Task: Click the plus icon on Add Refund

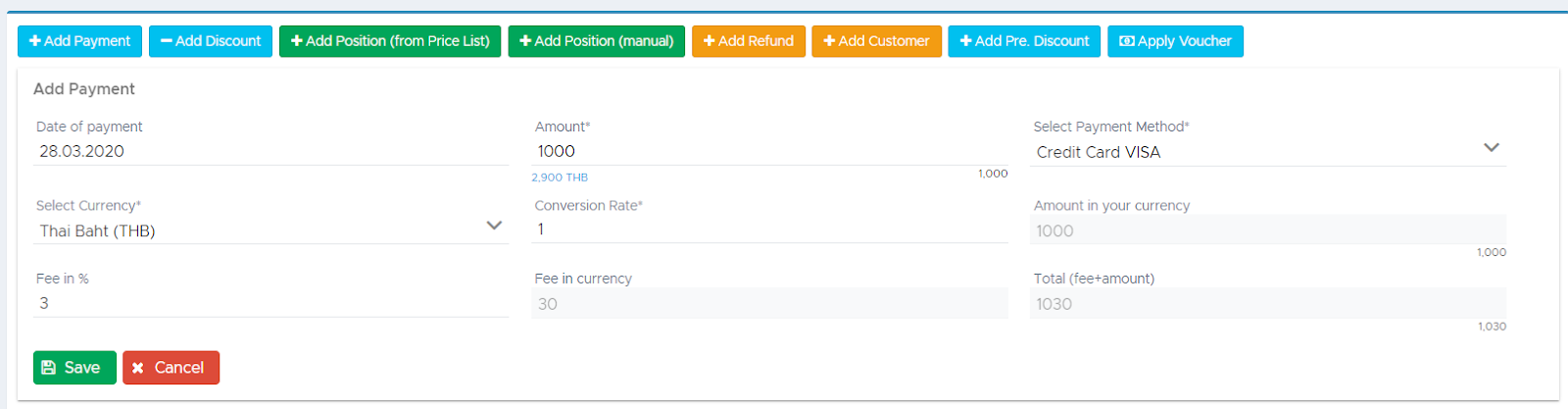Action: click(x=710, y=41)
